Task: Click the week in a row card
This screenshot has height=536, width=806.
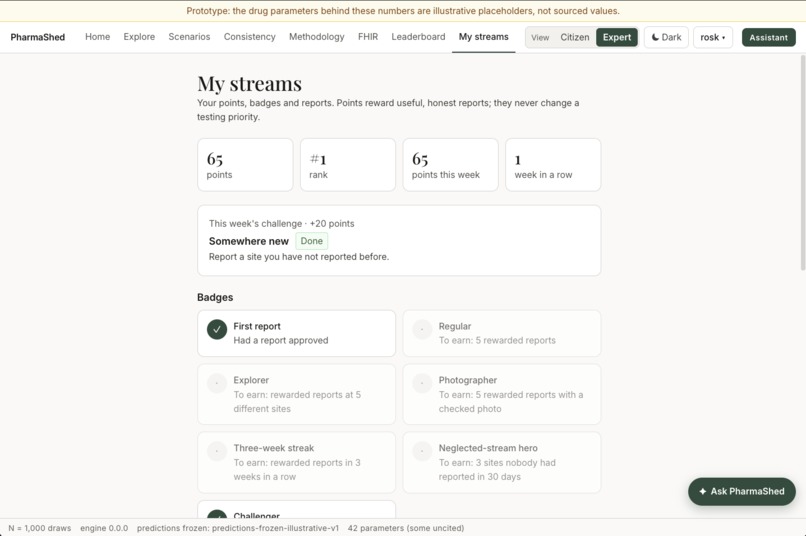Action: coord(553,164)
